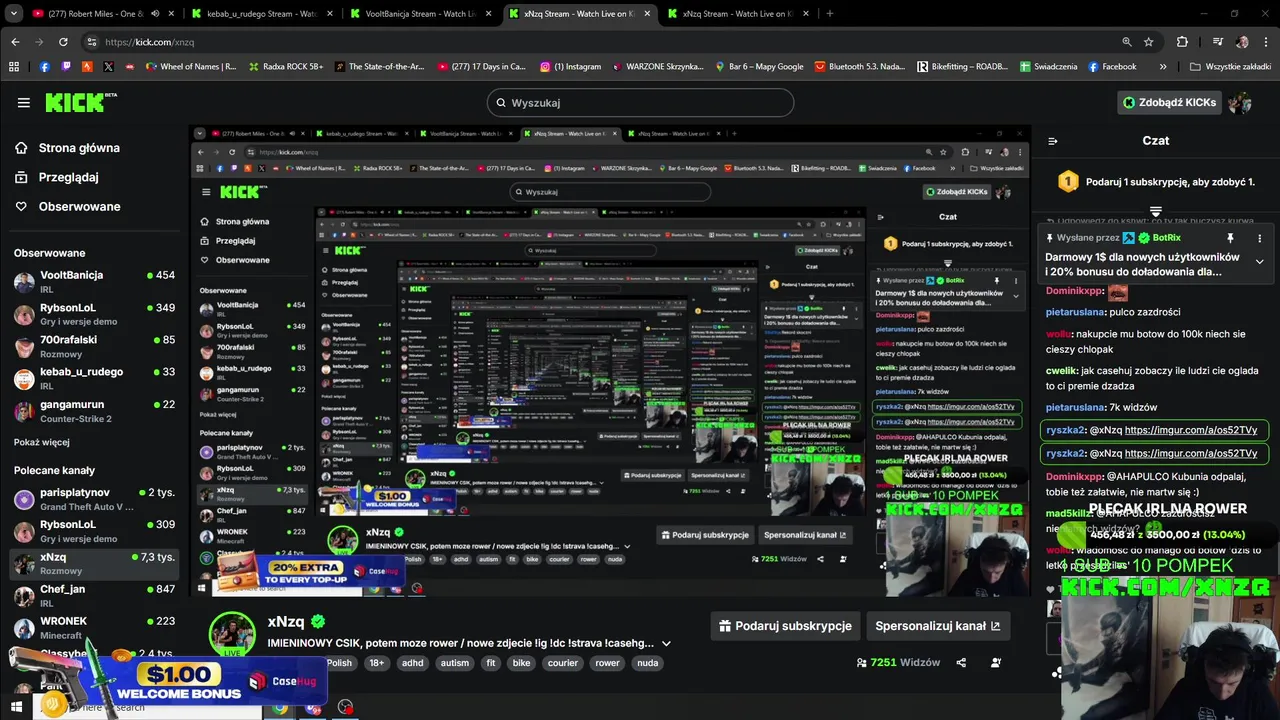Click the xNzq streamer avatar with LIVE badge
Screen dimensions: 1280x720
click(x=232, y=635)
